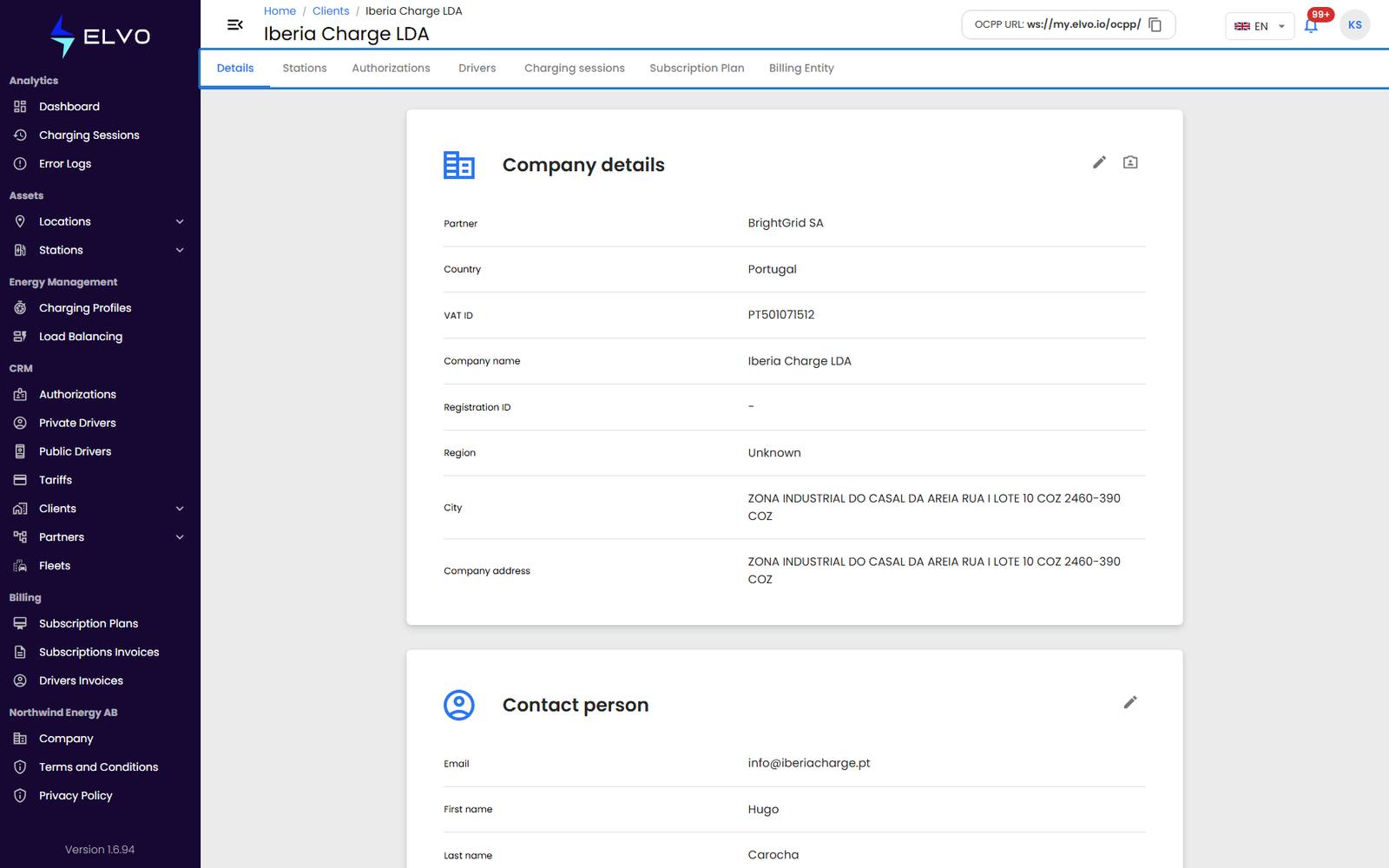Viewport: 1389px width, 868px height.
Task: Go to Home via breadcrumb
Action: (280, 11)
